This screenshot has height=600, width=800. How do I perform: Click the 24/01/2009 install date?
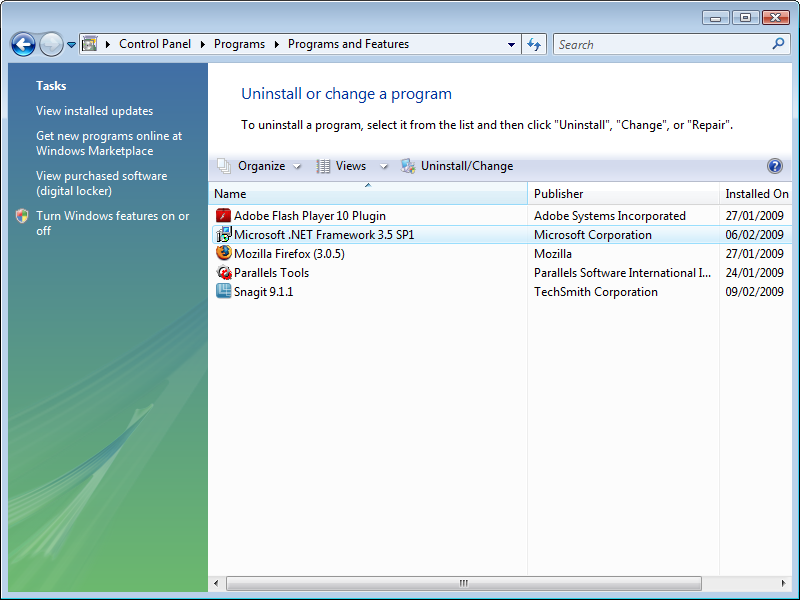[754, 273]
